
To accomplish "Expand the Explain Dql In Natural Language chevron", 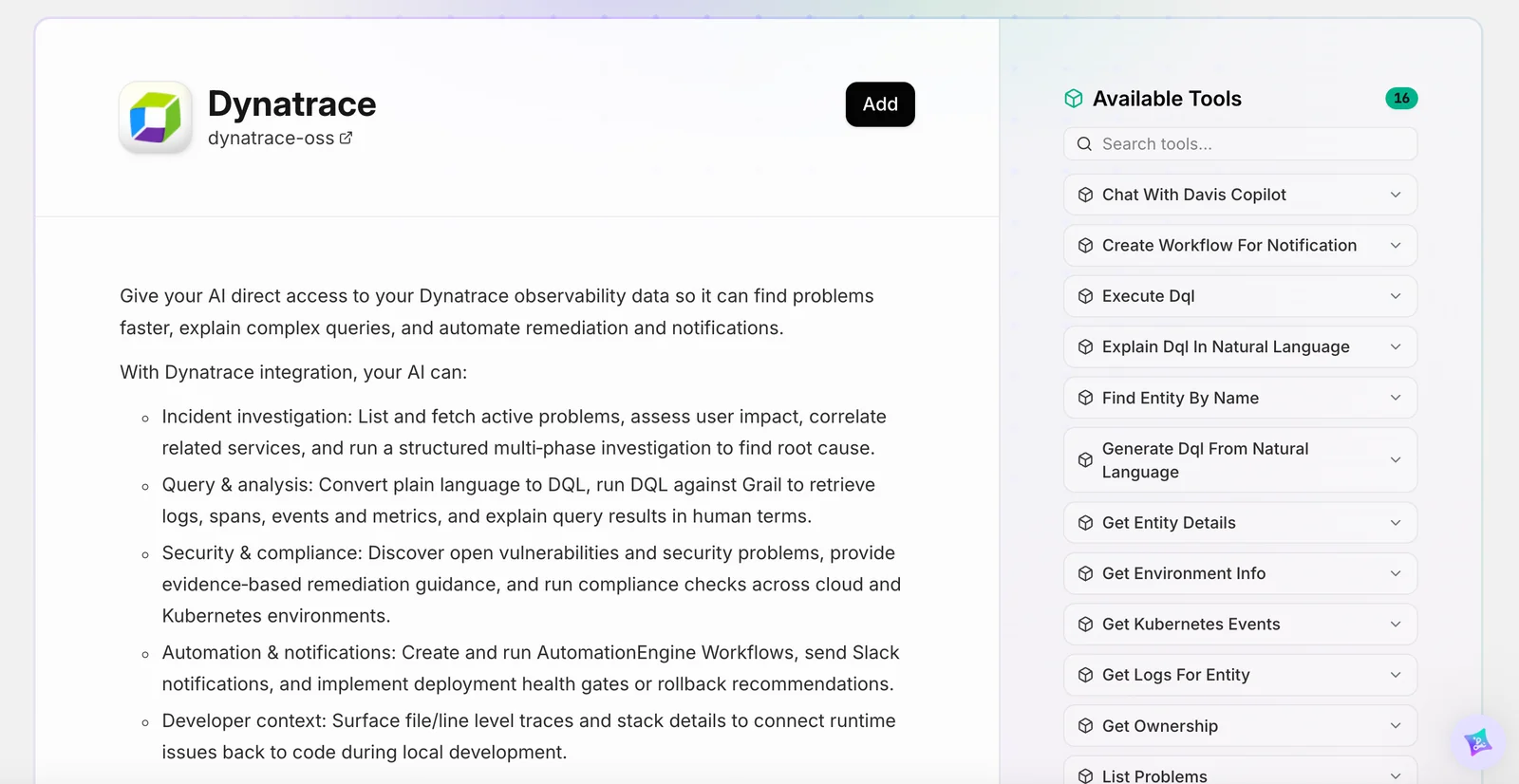I will [x=1396, y=347].
